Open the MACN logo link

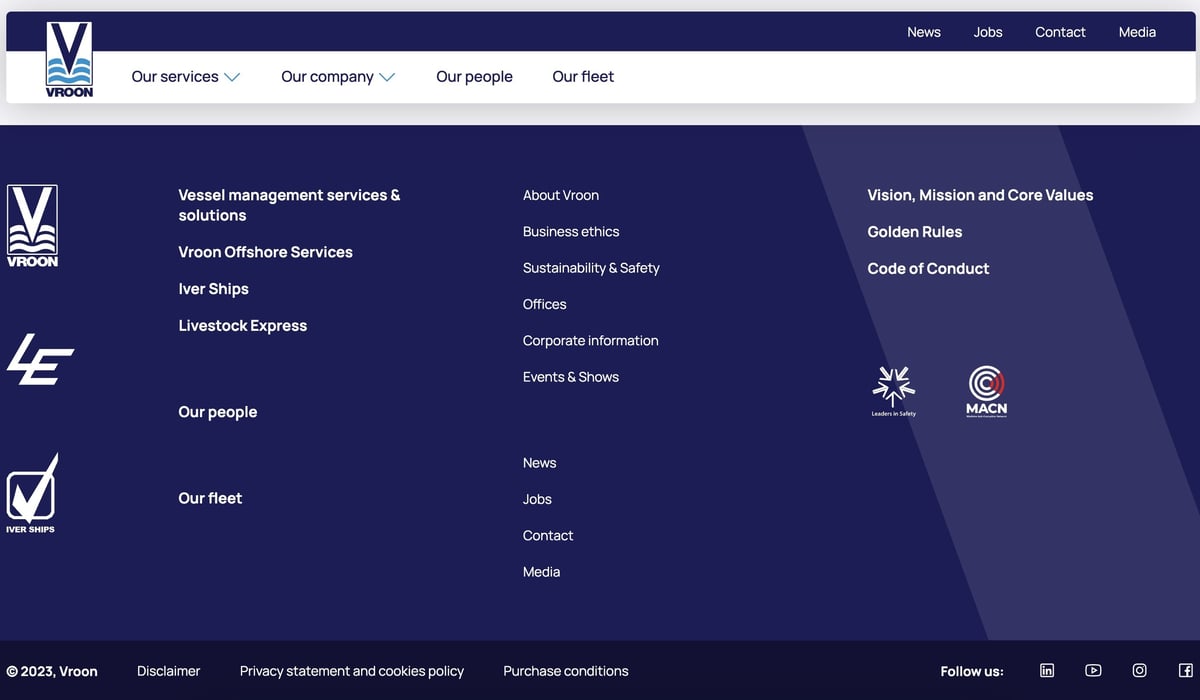tap(986, 391)
